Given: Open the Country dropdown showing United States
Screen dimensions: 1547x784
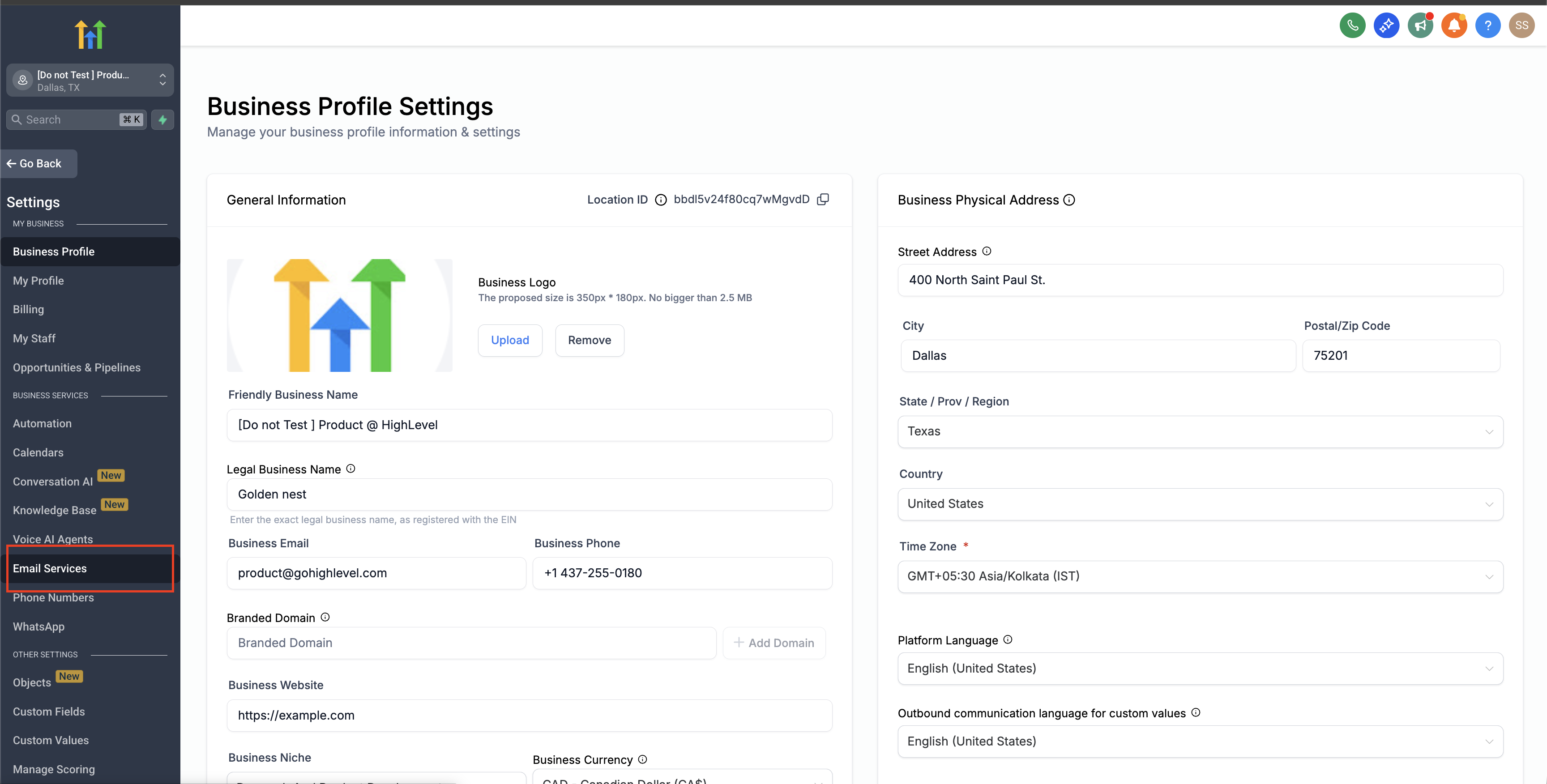Looking at the screenshot, I should tap(1200, 504).
